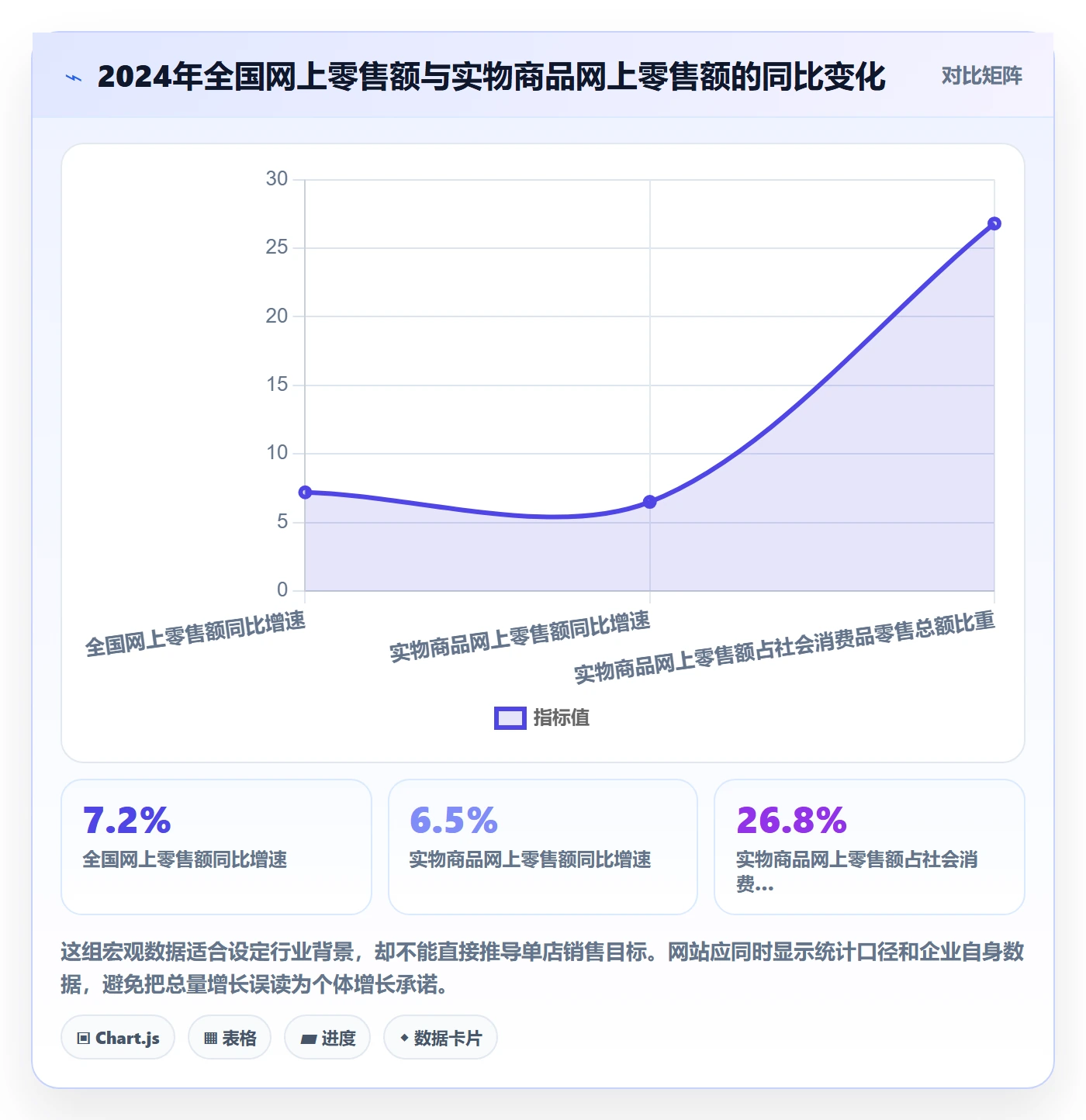Click the 6.5% figure text
This screenshot has width=1086, height=1120.
(454, 821)
